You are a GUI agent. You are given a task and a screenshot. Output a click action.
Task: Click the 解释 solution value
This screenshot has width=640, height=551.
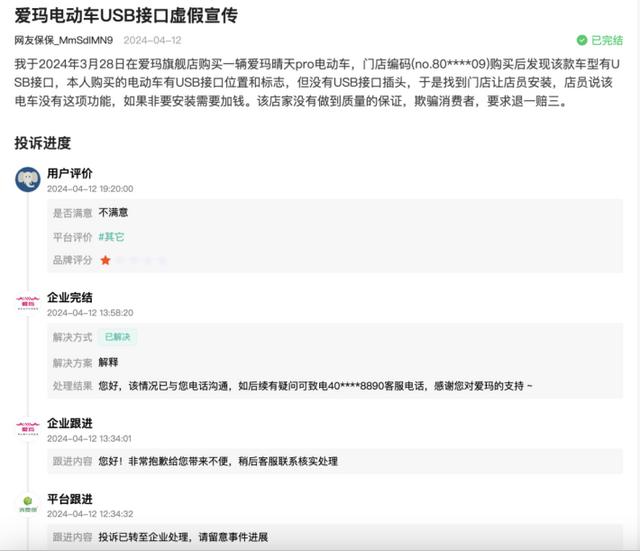pyautogui.click(x=108, y=362)
